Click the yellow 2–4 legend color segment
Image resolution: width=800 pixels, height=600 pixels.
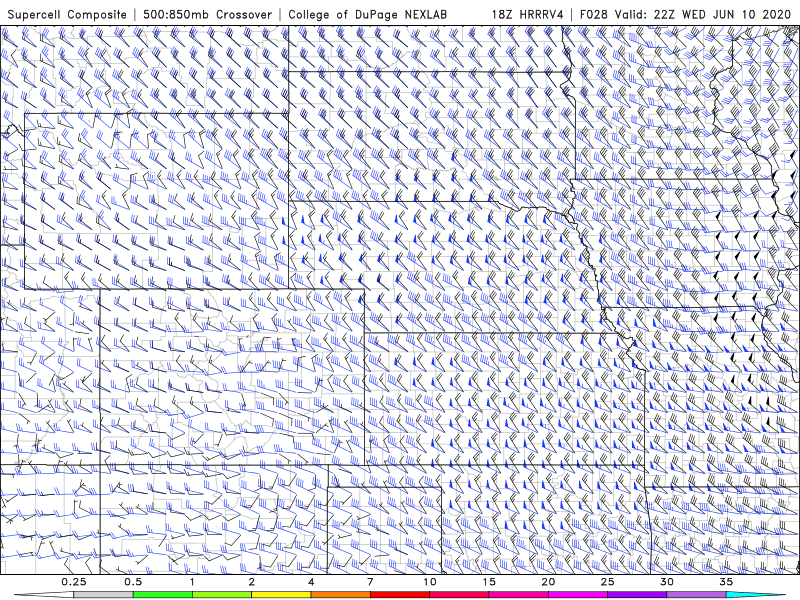[281, 595]
